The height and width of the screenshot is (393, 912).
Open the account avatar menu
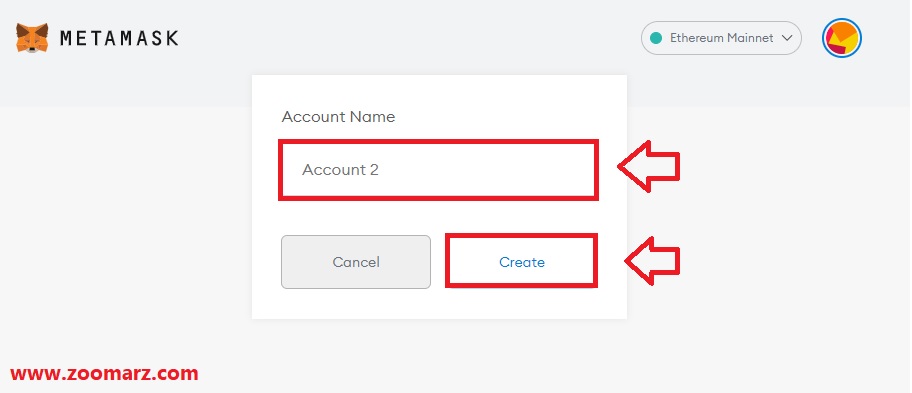842,38
